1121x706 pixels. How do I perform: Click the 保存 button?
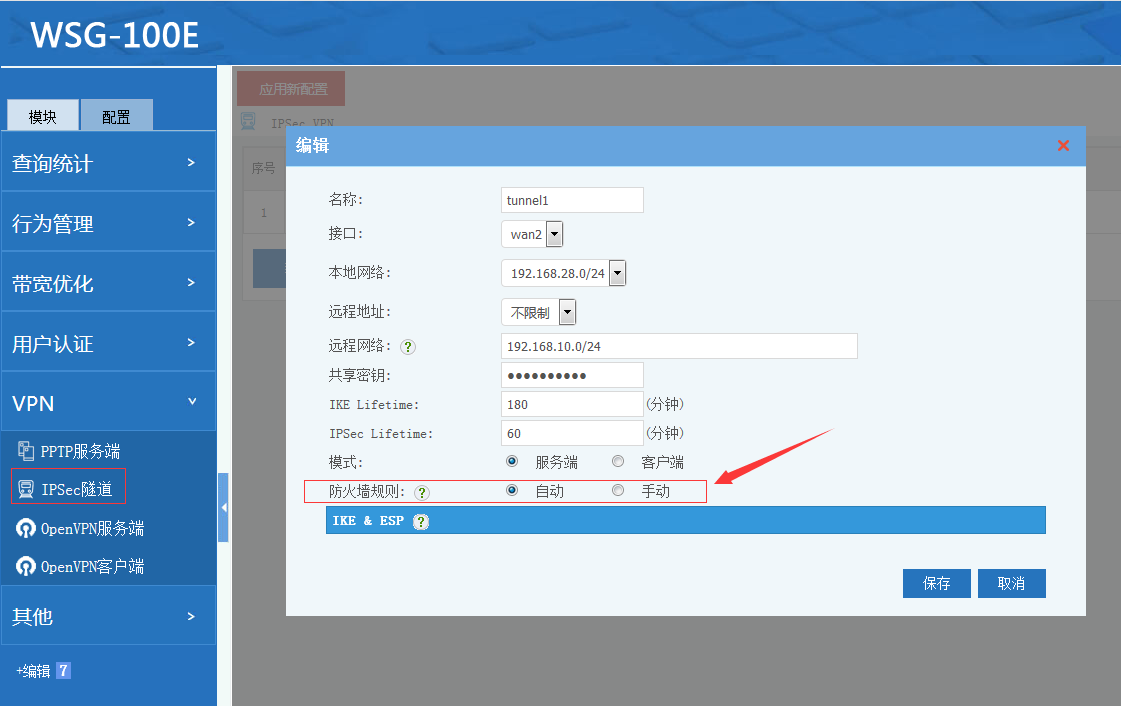[936, 583]
